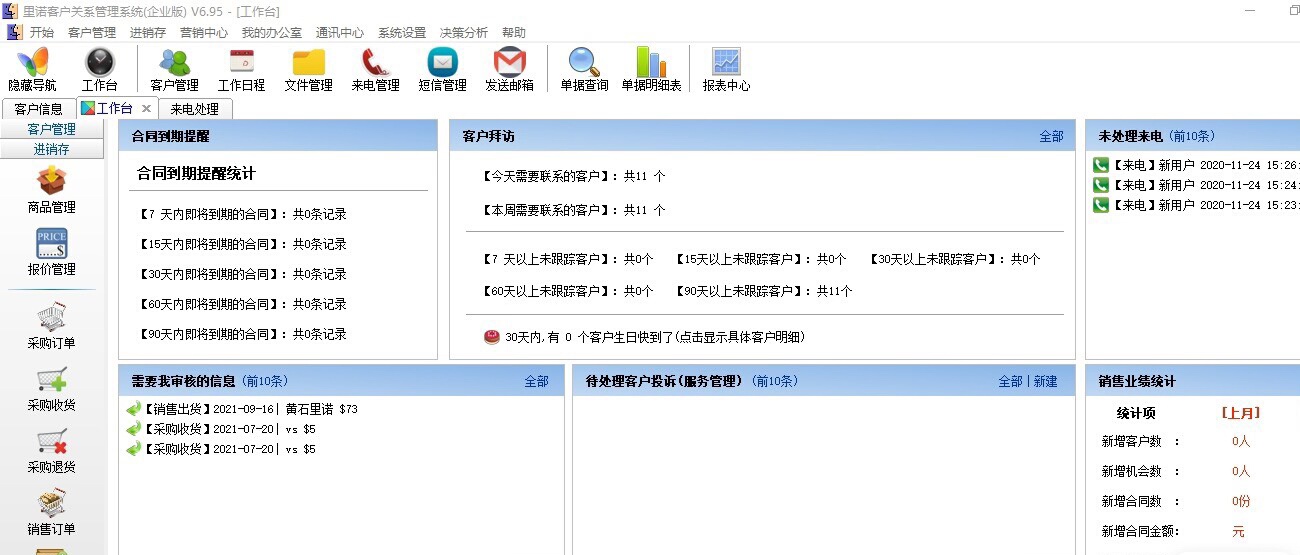Open 采购收货 sidebar icon

coord(51,389)
